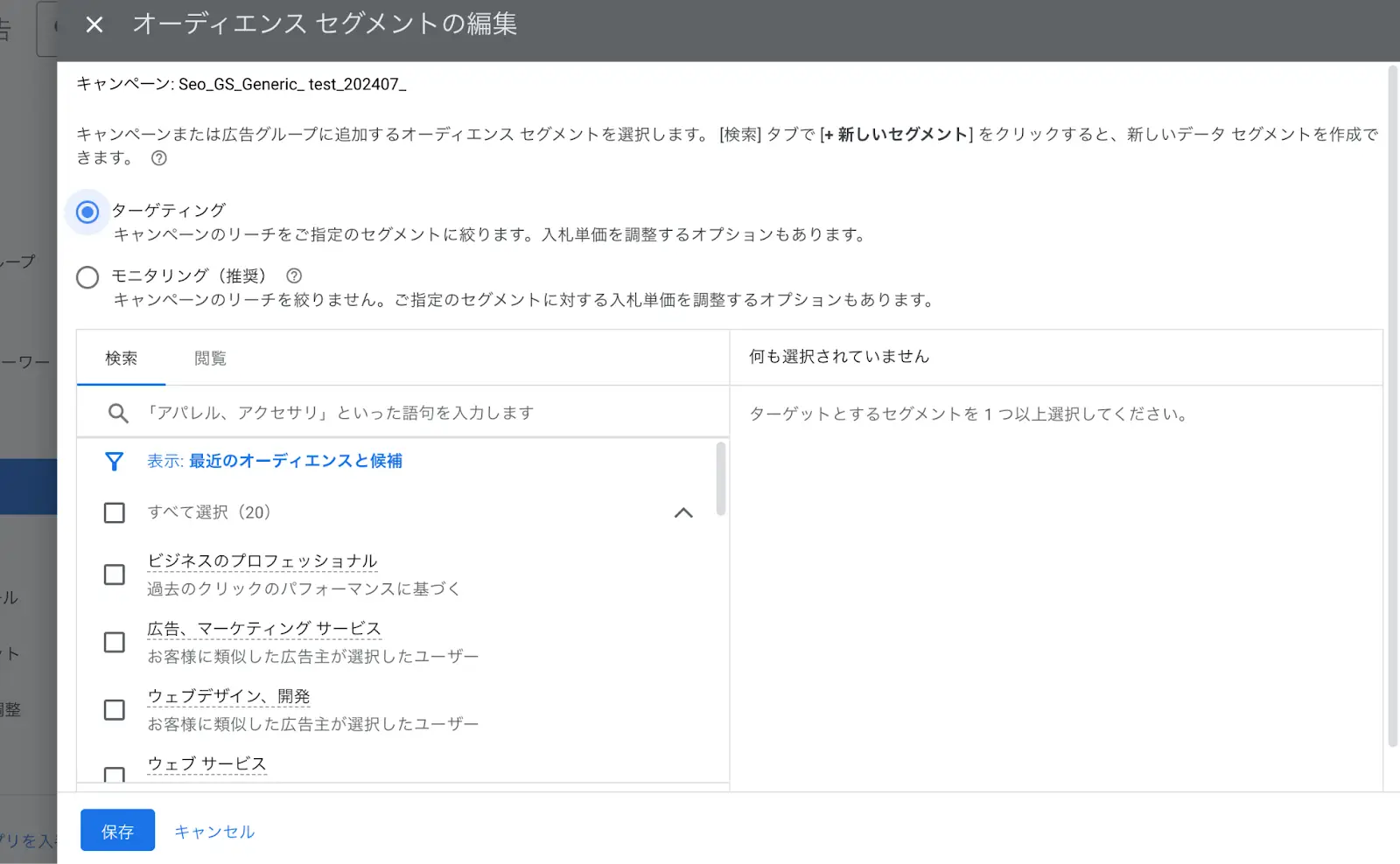Open the help icon after the description text

pyautogui.click(x=158, y=158)
